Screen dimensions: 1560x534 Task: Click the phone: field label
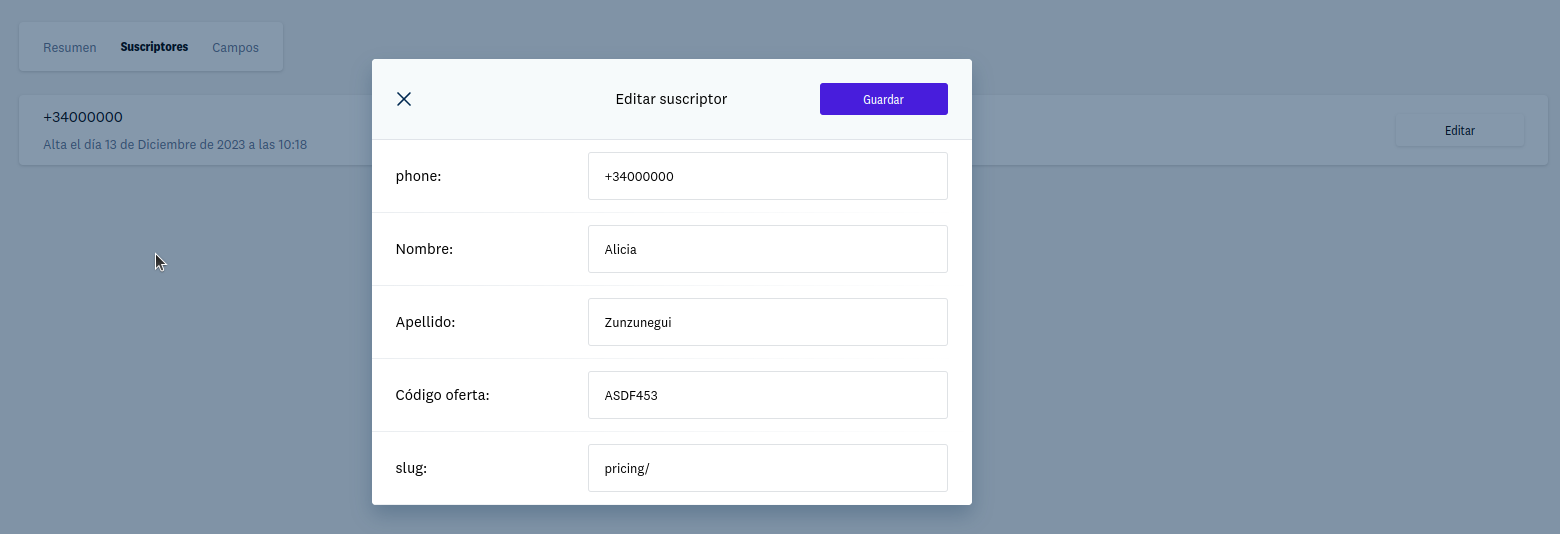pos(418,176)
